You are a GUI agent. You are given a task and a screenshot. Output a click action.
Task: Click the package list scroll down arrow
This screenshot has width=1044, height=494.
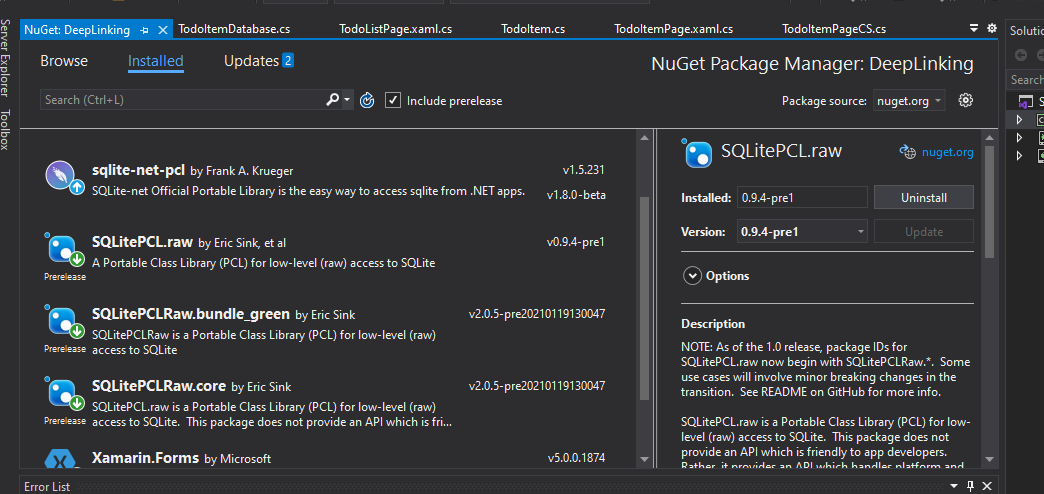(x=644, y=459)
